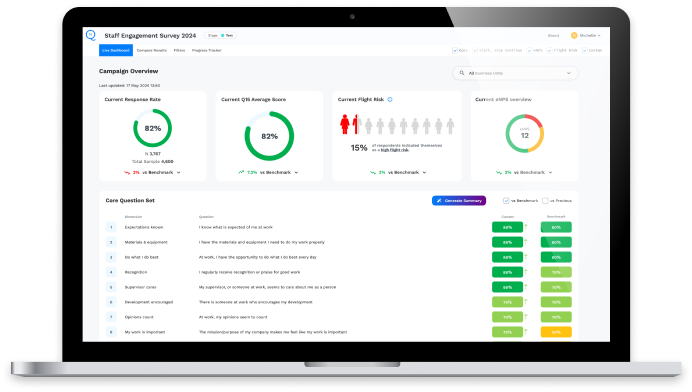Screen dimensions: 692x392
Task: Click current score cell for Expectations known
Action: click(x=508, y=227)
